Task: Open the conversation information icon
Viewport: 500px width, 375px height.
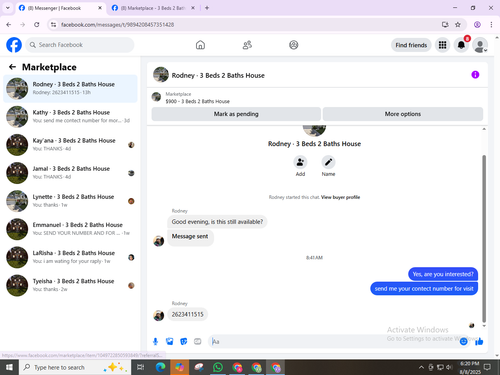Action: (475, 75)
